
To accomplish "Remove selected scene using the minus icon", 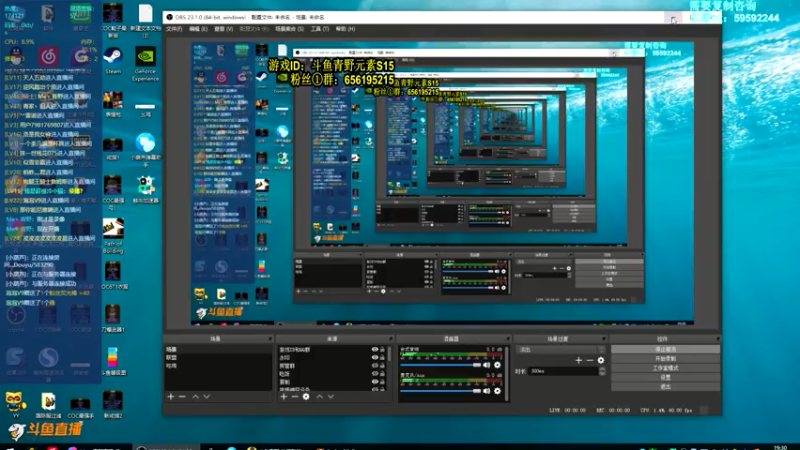I will point(182,396).
